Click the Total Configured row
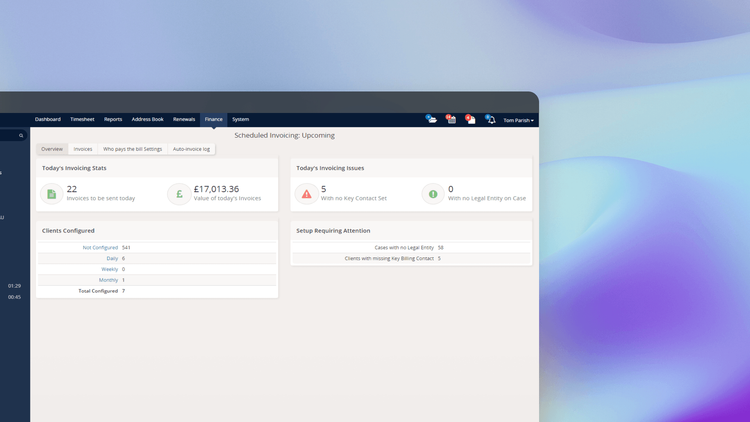 (x=157, y=291)
